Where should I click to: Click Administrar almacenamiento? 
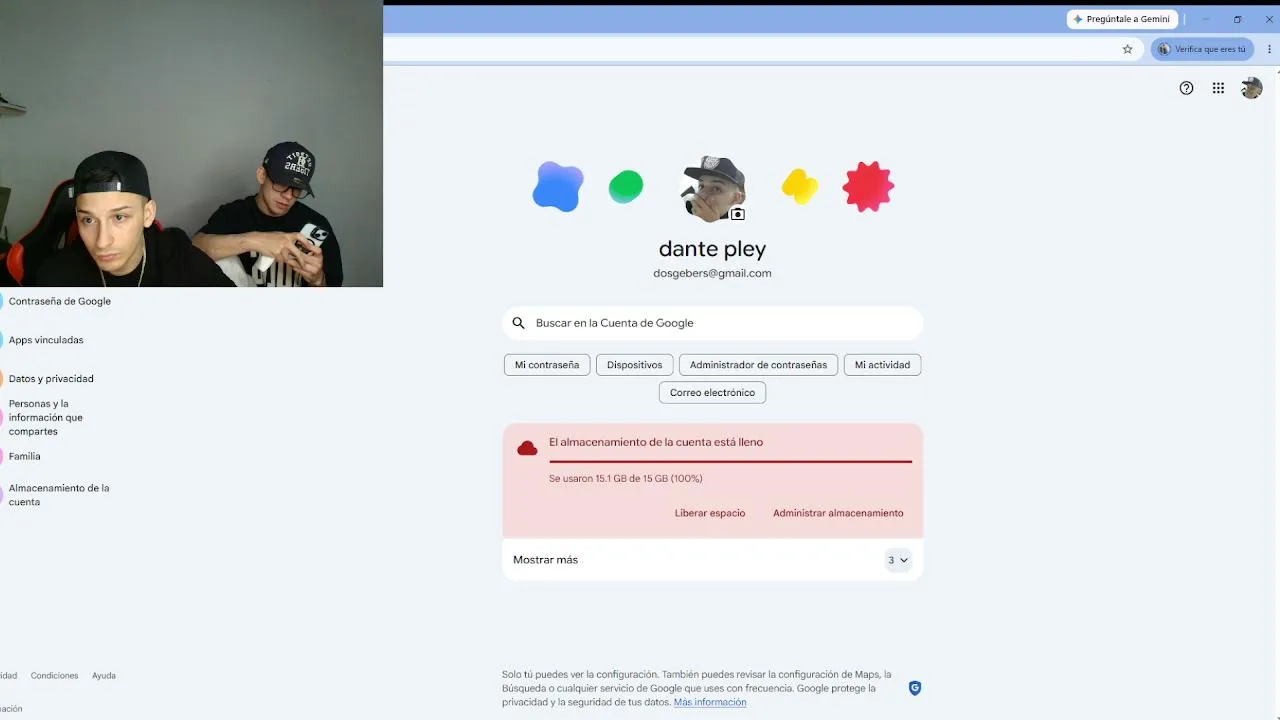838,513
